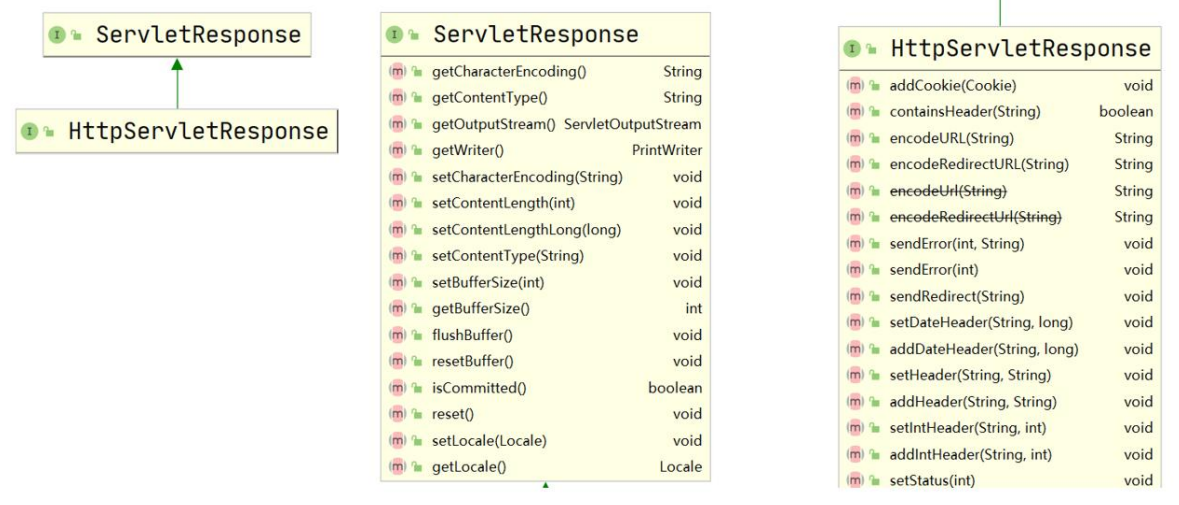Select the sendError(int, String) method
This screenshot has width=1179, height=505.
(x=956, y=244)
